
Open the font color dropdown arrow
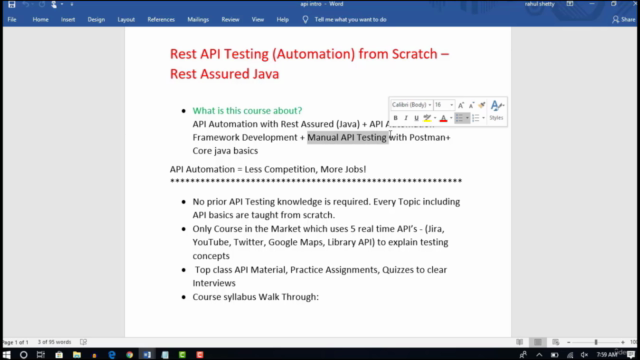click(x=451, y=118)
